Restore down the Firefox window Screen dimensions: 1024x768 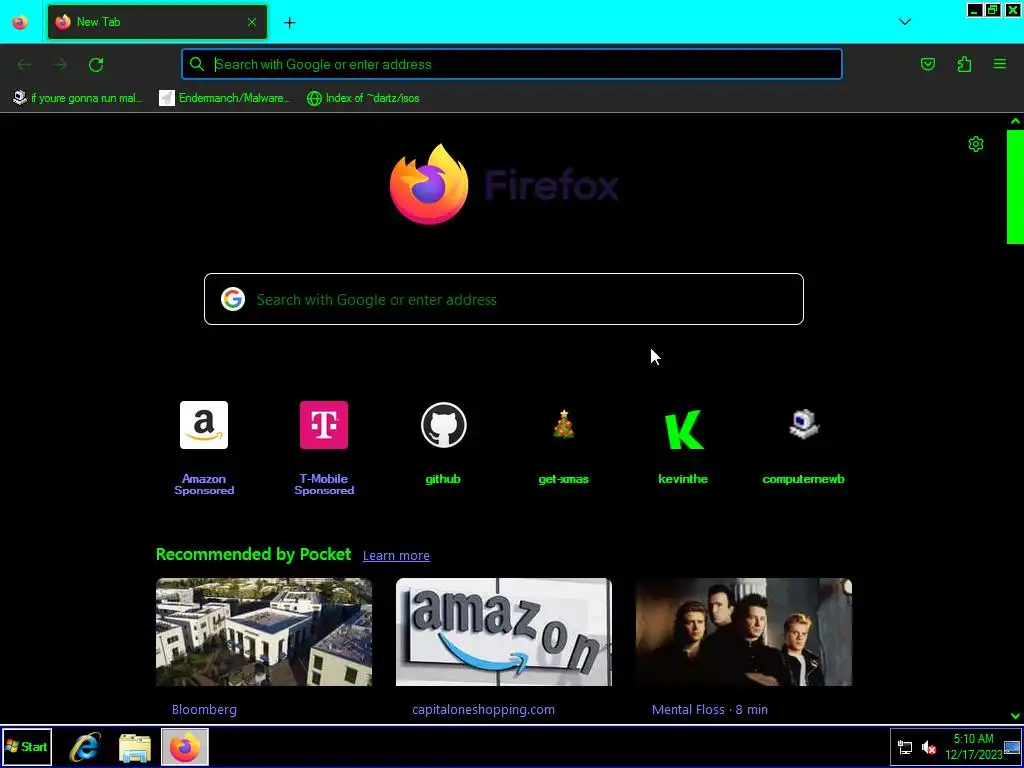point(993,10)
